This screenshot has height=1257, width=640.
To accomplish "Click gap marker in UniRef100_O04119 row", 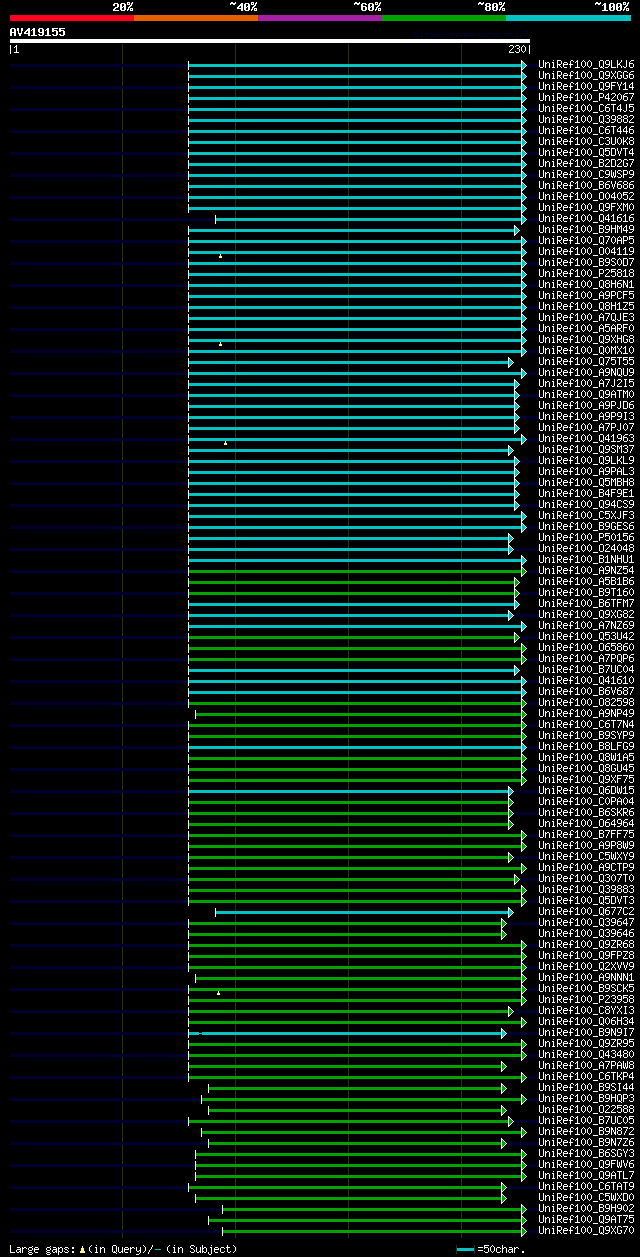I will tap(221, 256).
